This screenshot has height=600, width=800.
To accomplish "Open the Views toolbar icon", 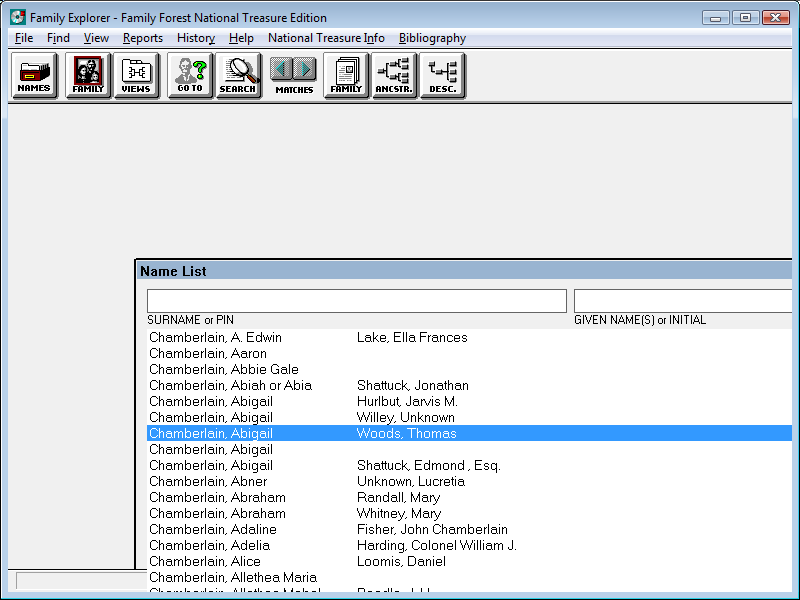I will point(136,76).
